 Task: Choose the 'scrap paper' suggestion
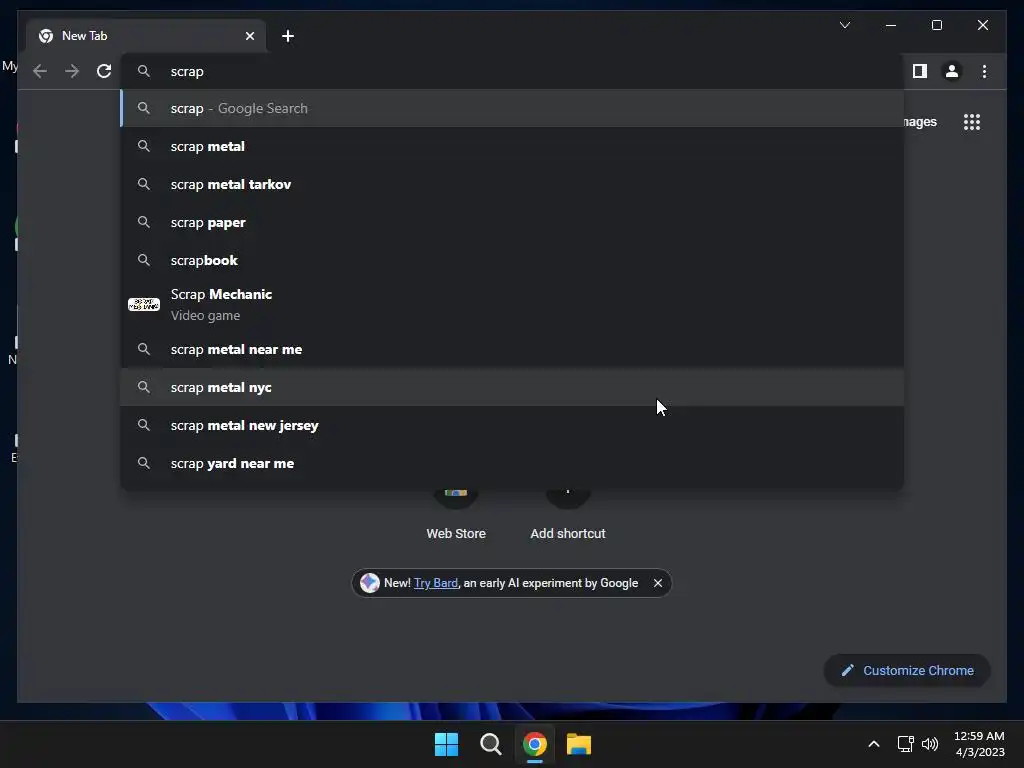[x=513, y=222]
